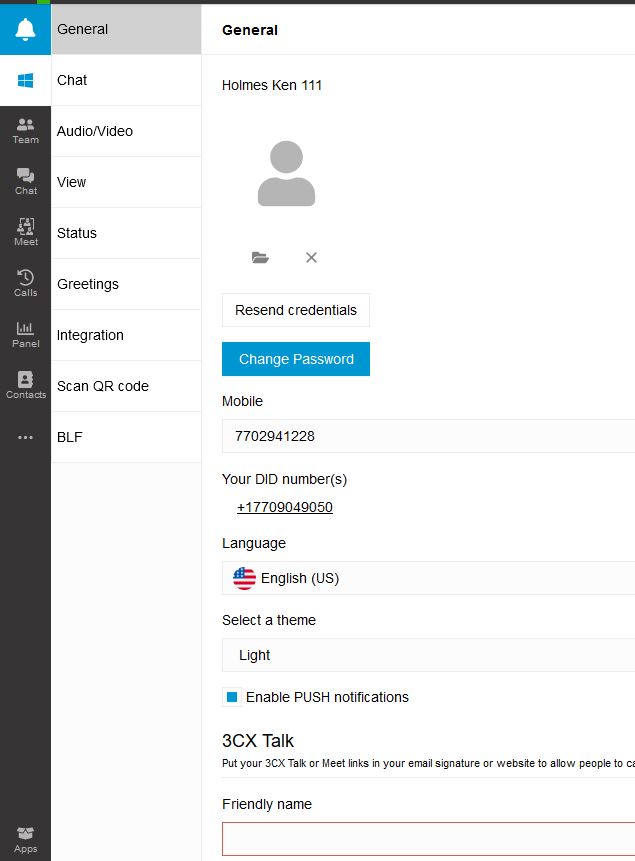Click the Friendly name input field
635x861 pixels.
coord(428,838)
